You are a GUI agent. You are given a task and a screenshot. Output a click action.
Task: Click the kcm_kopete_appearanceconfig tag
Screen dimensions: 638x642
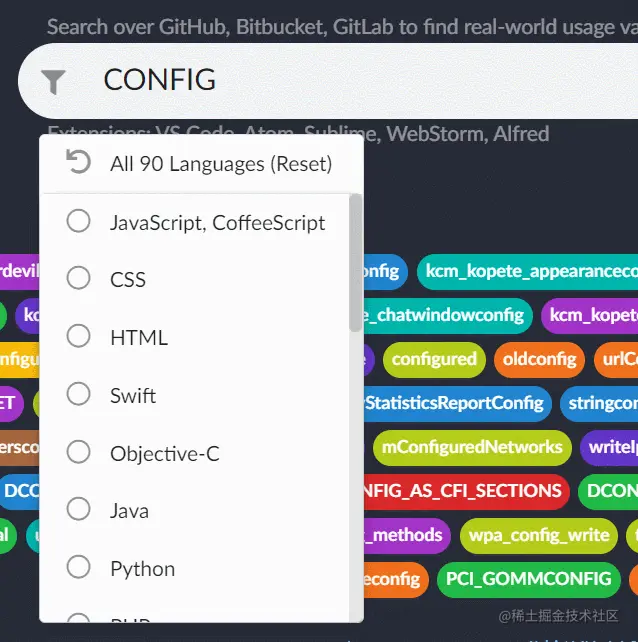pos(528,271)
